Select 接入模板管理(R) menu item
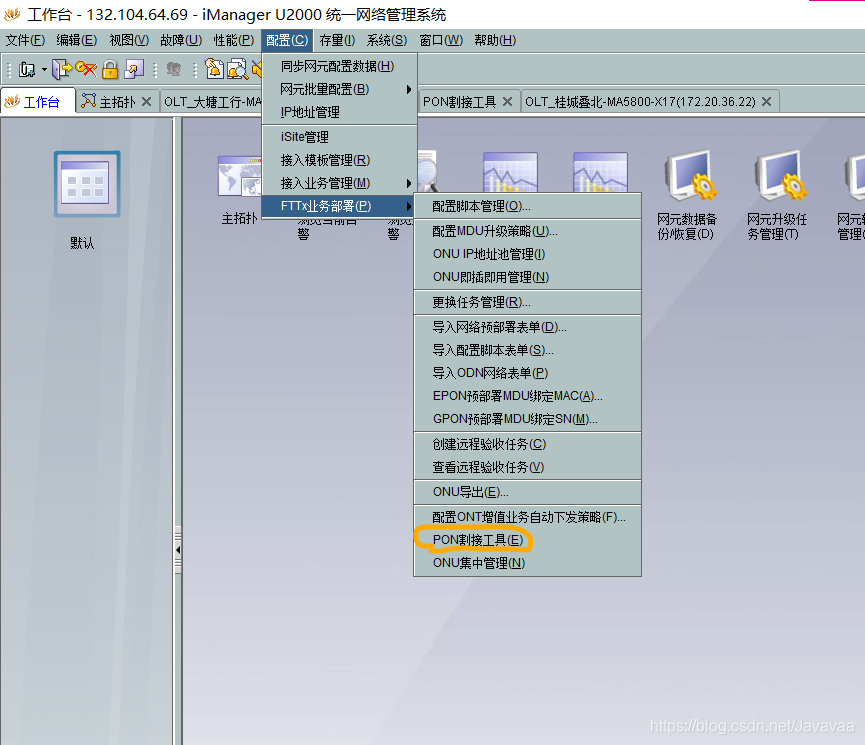The image size is (865, 745). [339, 160]
